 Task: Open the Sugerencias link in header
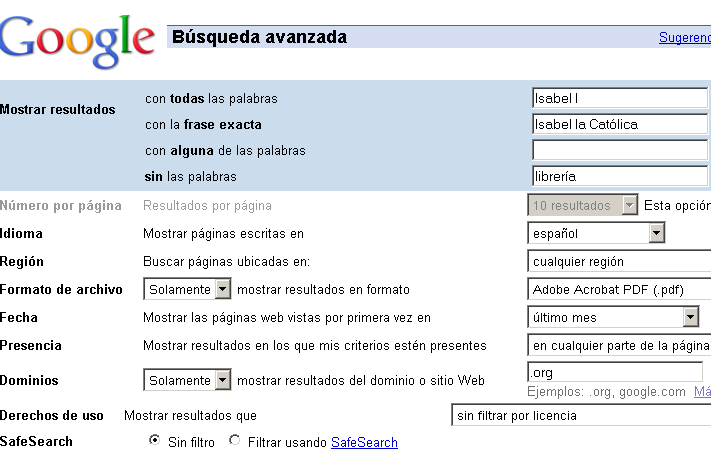[x=685, y=37]
